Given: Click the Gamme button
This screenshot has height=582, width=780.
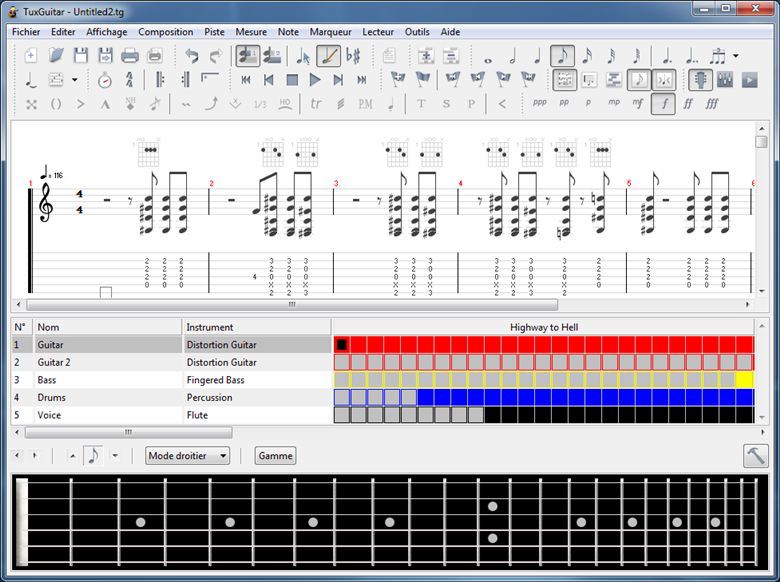Looking at the screenshot, I should pos(276,456).
